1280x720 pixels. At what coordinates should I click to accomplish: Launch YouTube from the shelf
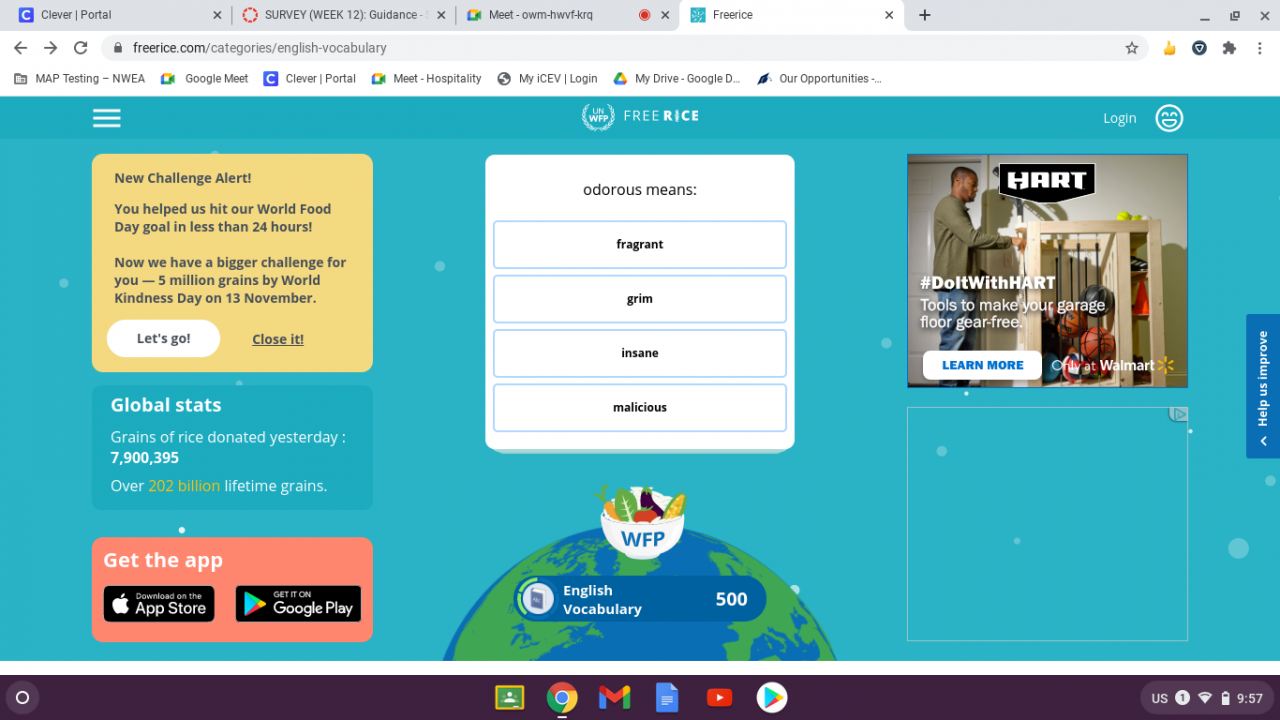[x=719, y=697]
